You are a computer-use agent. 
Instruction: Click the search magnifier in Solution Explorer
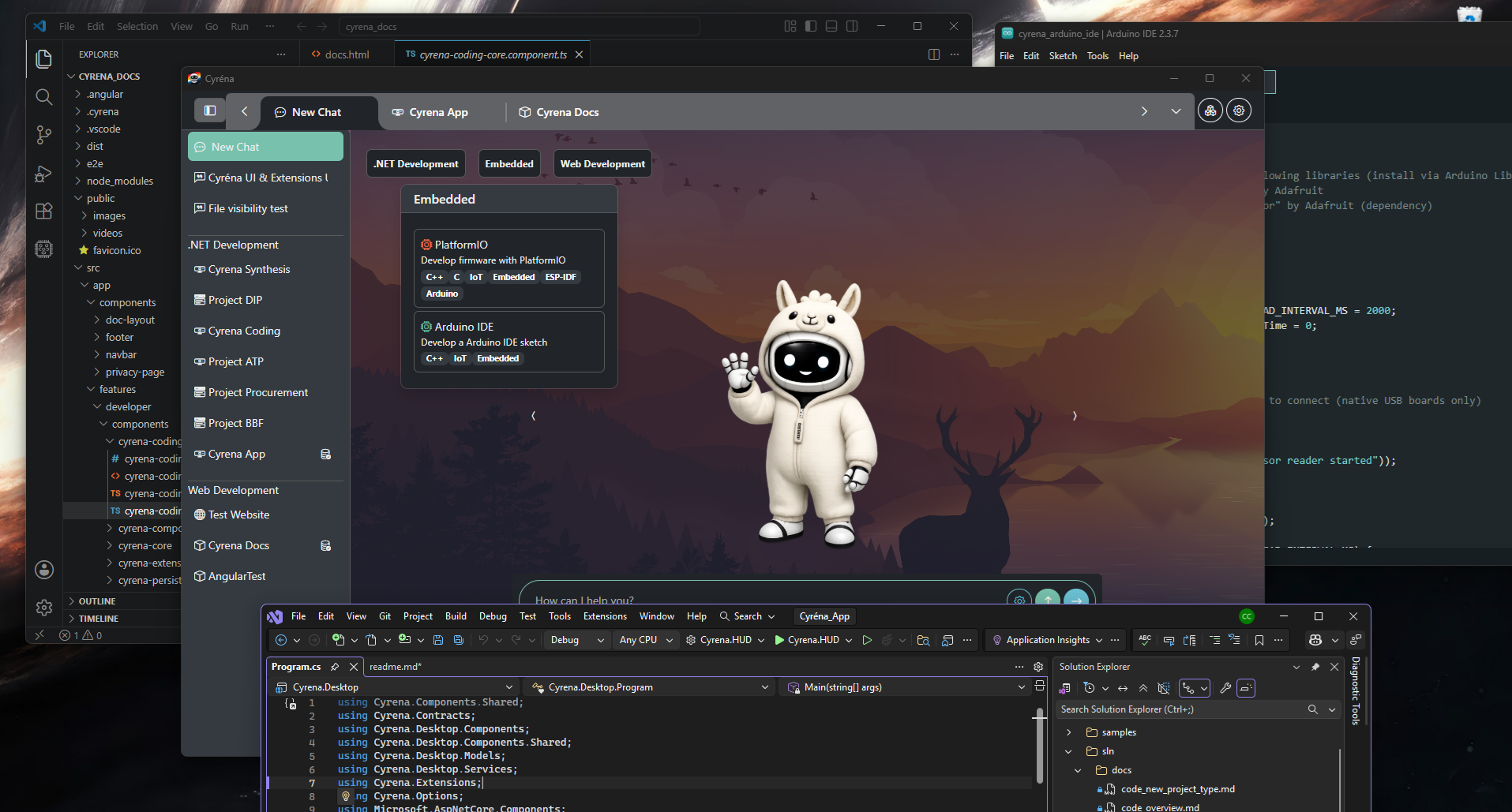pyautogui.click(x=1313, y=709)
